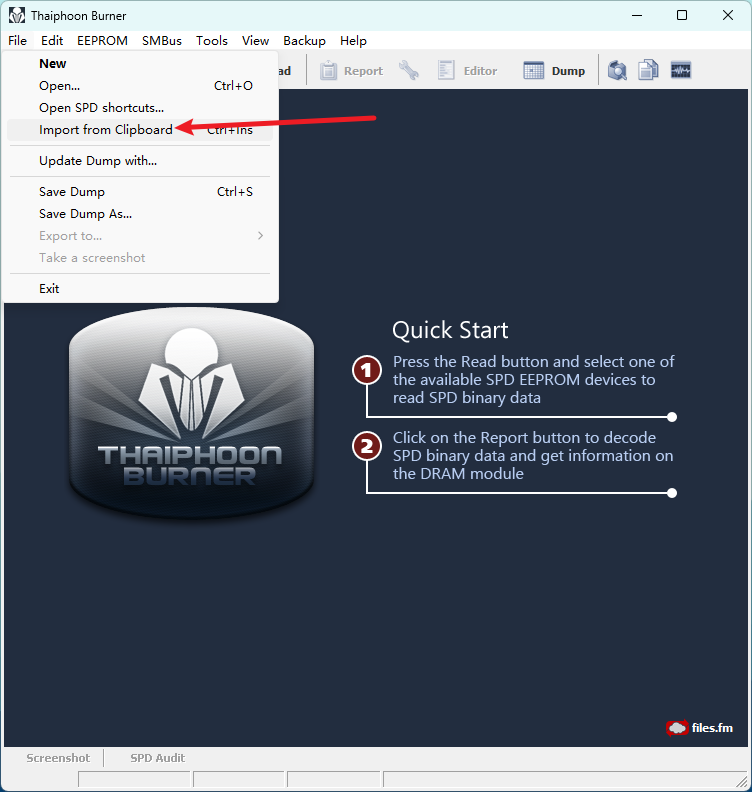752x792 pixels.
Task: Click the copy documents toolbar icon
Action: click(x=648, y=71)
